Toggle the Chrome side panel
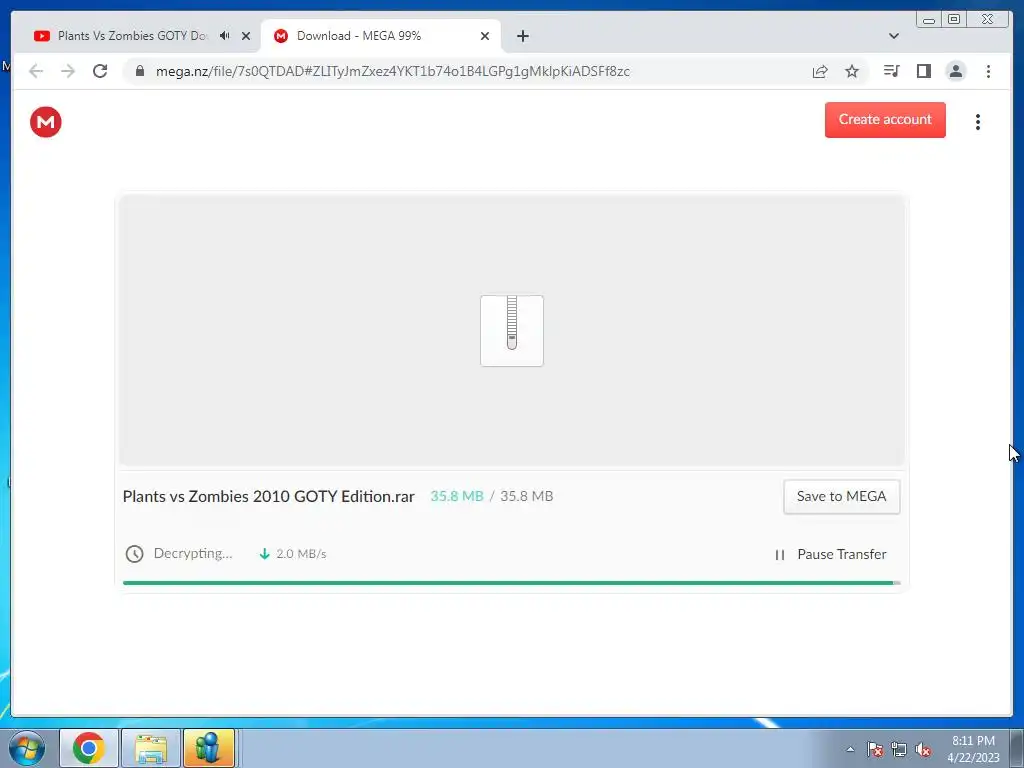Viewport: 1024px width, 768px height. (x=923, y=71)
